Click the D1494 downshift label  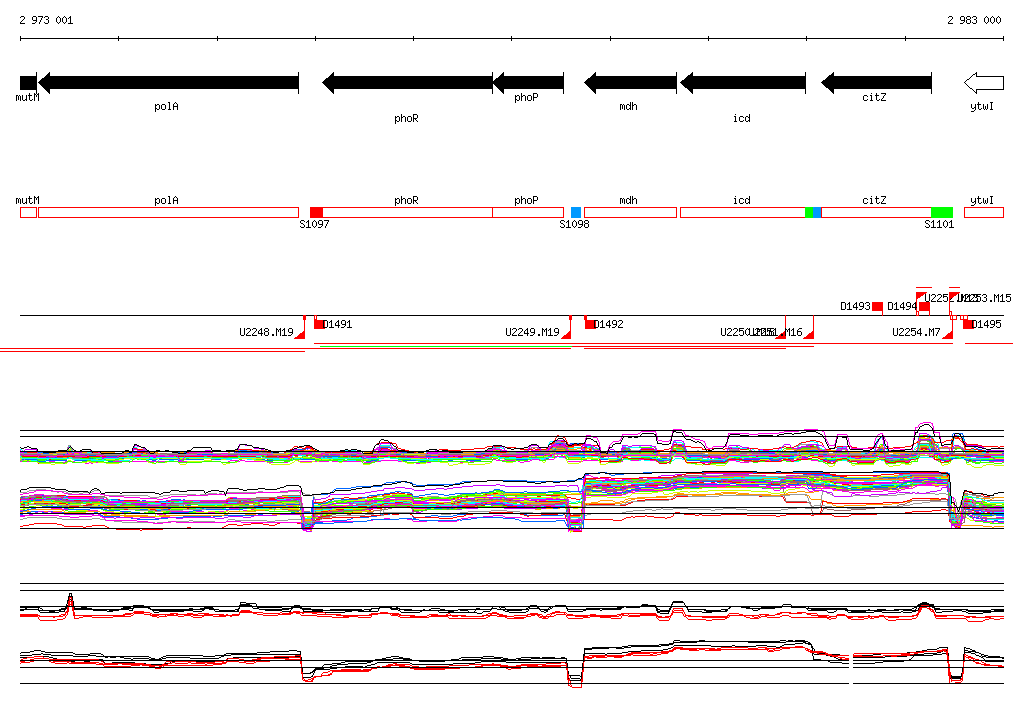tap(903, 306)
